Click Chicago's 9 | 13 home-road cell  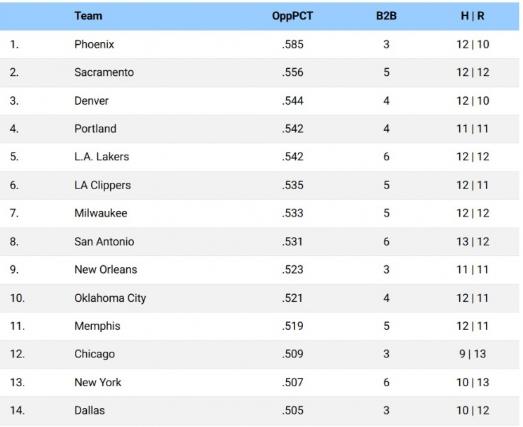click(x=473, y=354)
